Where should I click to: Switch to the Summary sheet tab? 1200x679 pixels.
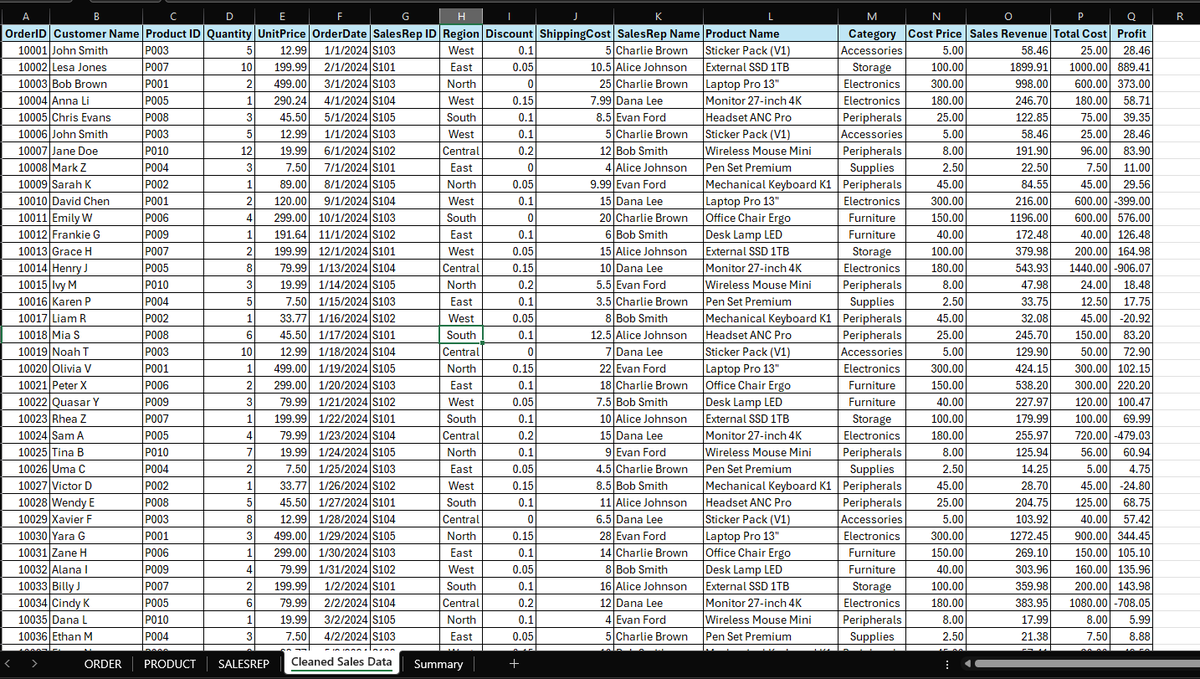pyautogui.click(x=438, y=664)
